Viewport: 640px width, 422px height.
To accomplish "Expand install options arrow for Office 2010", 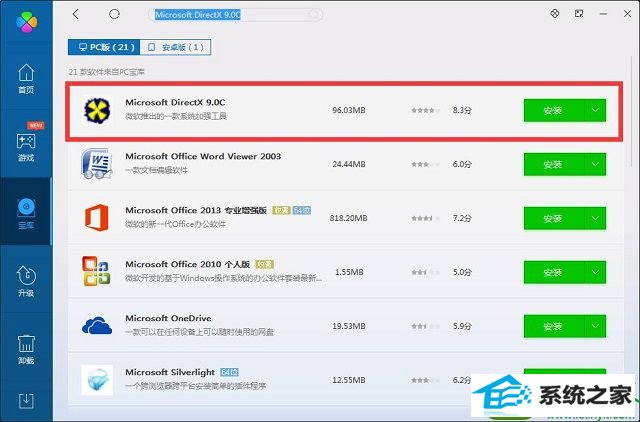I will coord(596,272).
